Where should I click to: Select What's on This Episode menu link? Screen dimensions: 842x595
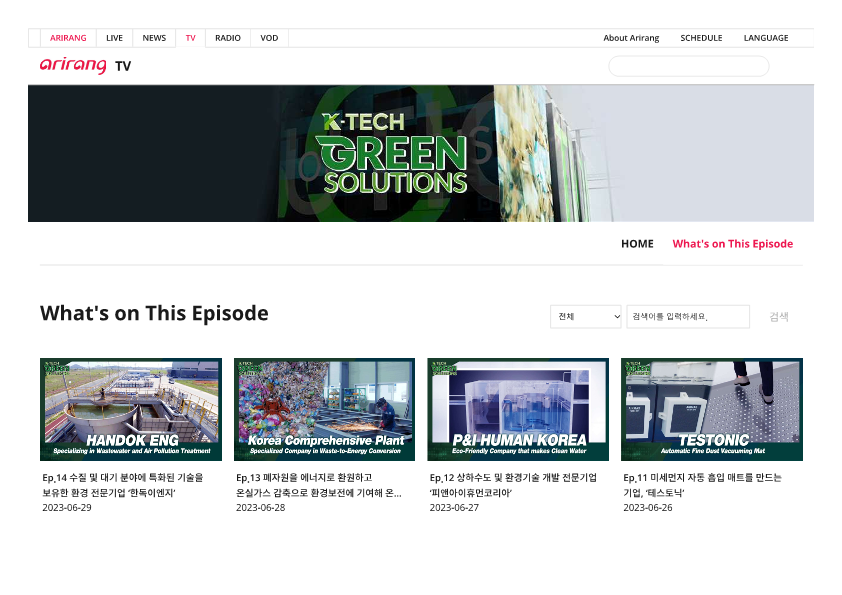732,244
